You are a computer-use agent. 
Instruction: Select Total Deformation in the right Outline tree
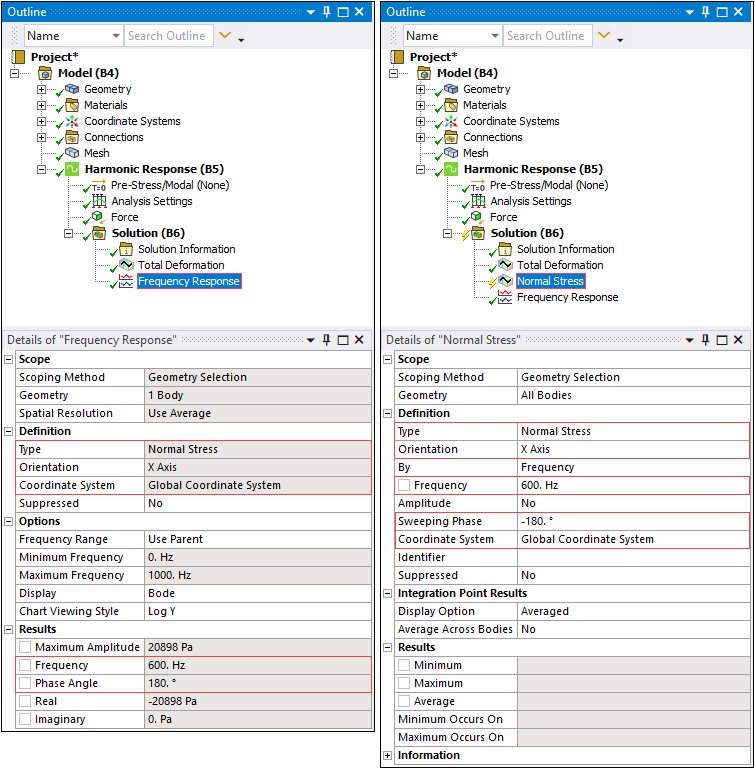pyautogui.click(x=559, y=265)
